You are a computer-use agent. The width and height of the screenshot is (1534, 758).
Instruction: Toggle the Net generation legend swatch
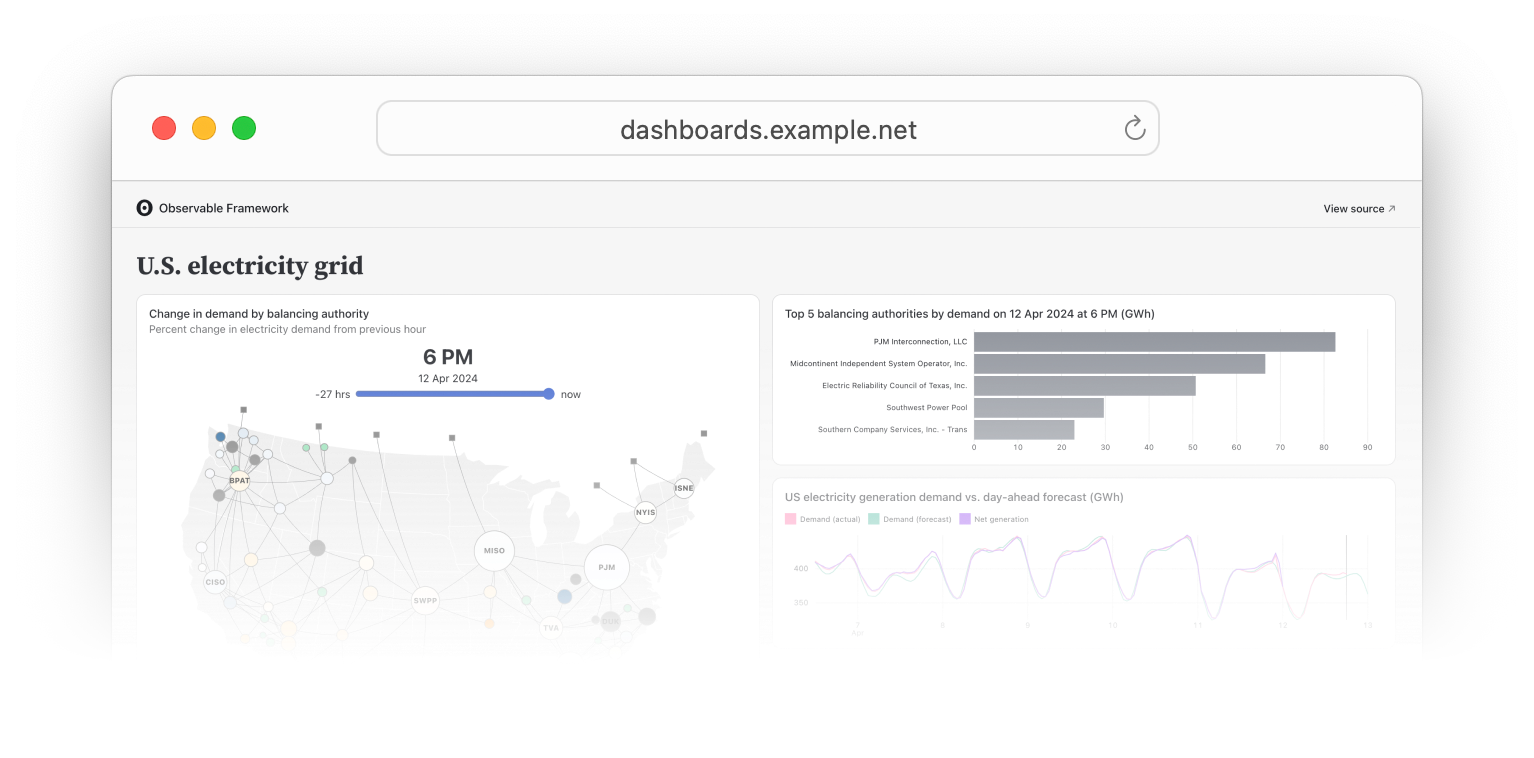963,519
